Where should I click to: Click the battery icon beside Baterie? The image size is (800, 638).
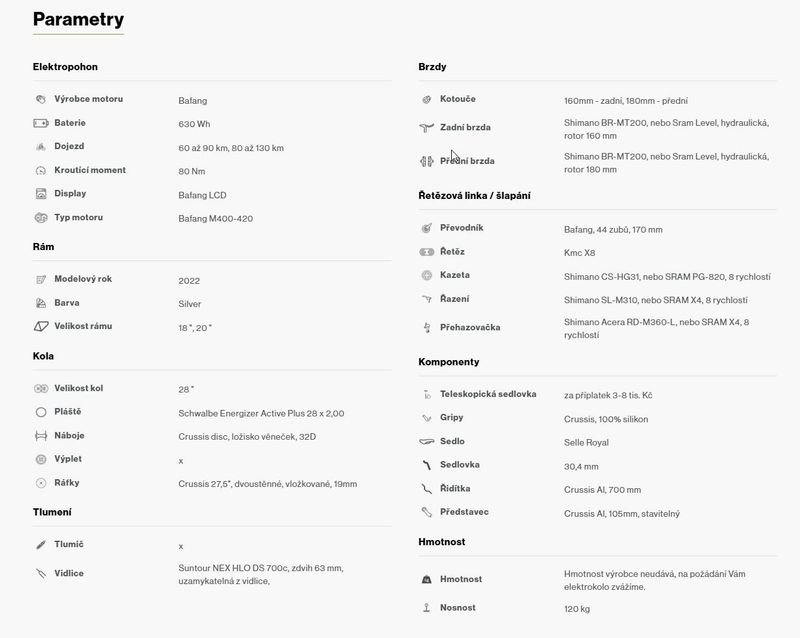[41, 123]
